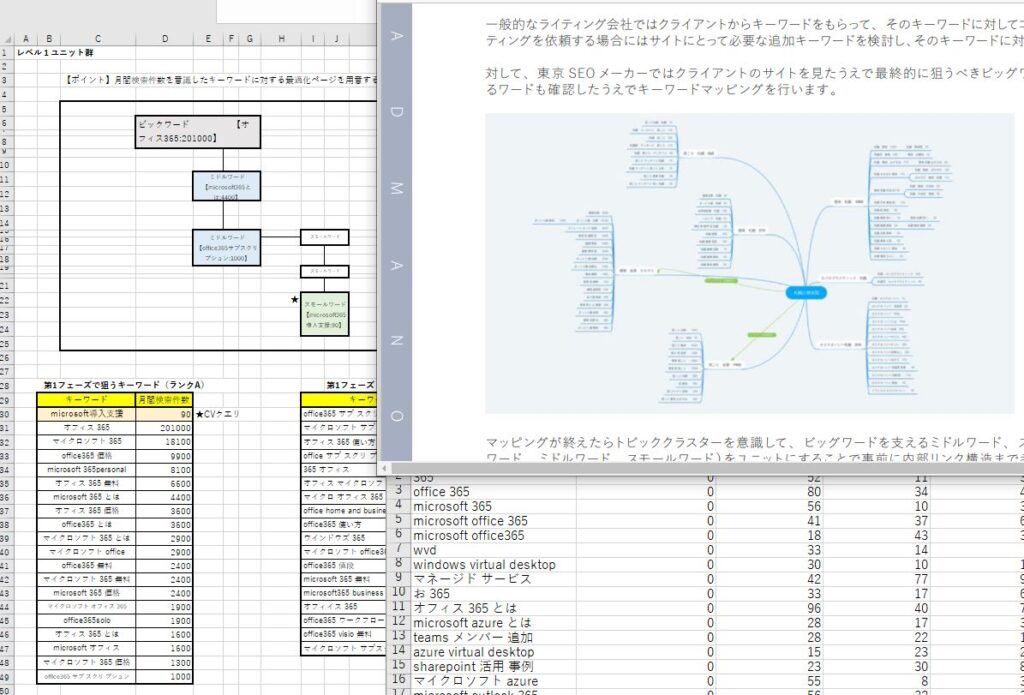Click the microsoft office 365 cell in row 5

pyautogui.click(x=493, y=521)
